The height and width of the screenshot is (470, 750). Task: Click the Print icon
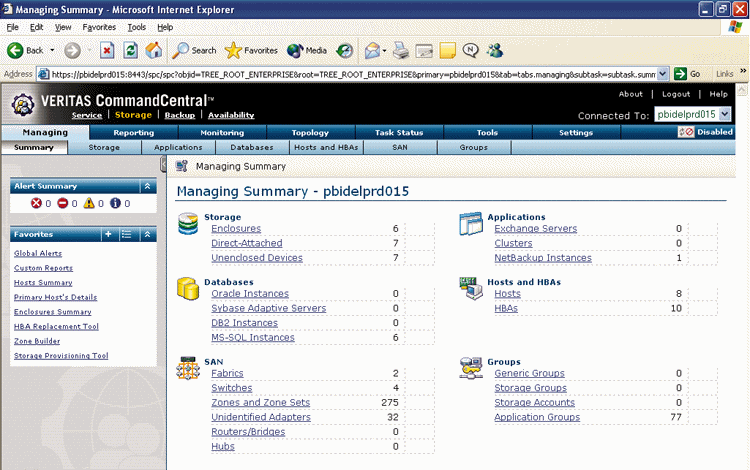[x=401, y=50]
